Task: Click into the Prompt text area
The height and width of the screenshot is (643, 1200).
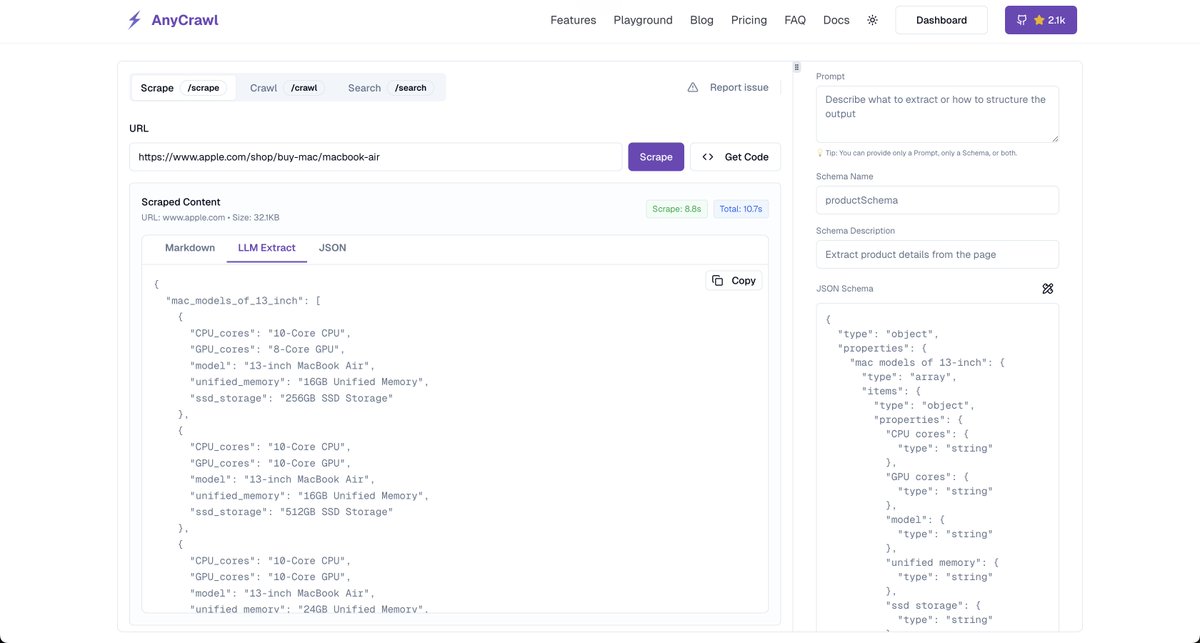Action: pyautogui.click(x=937, y=114)
